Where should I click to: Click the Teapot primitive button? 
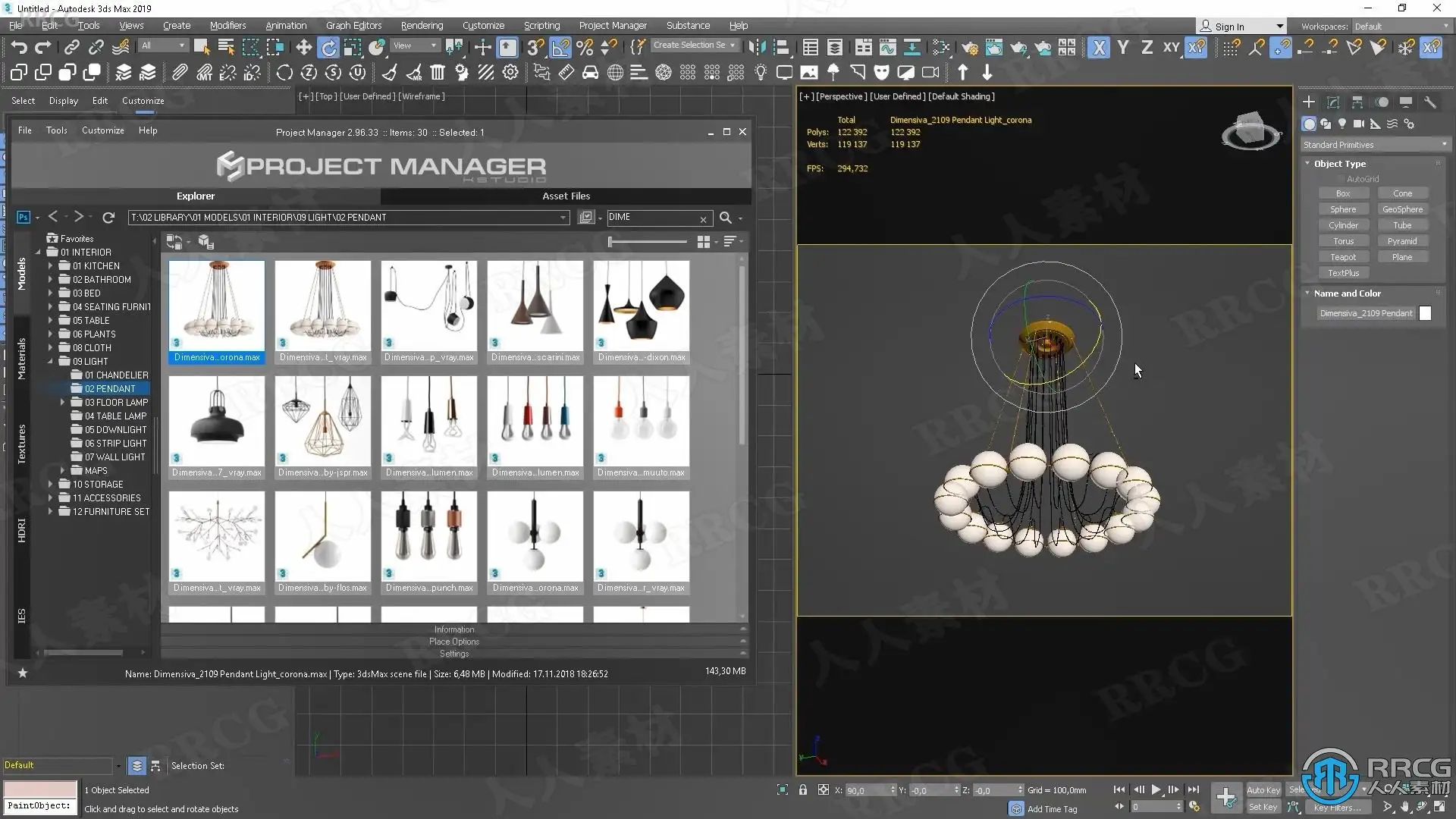1342,257
